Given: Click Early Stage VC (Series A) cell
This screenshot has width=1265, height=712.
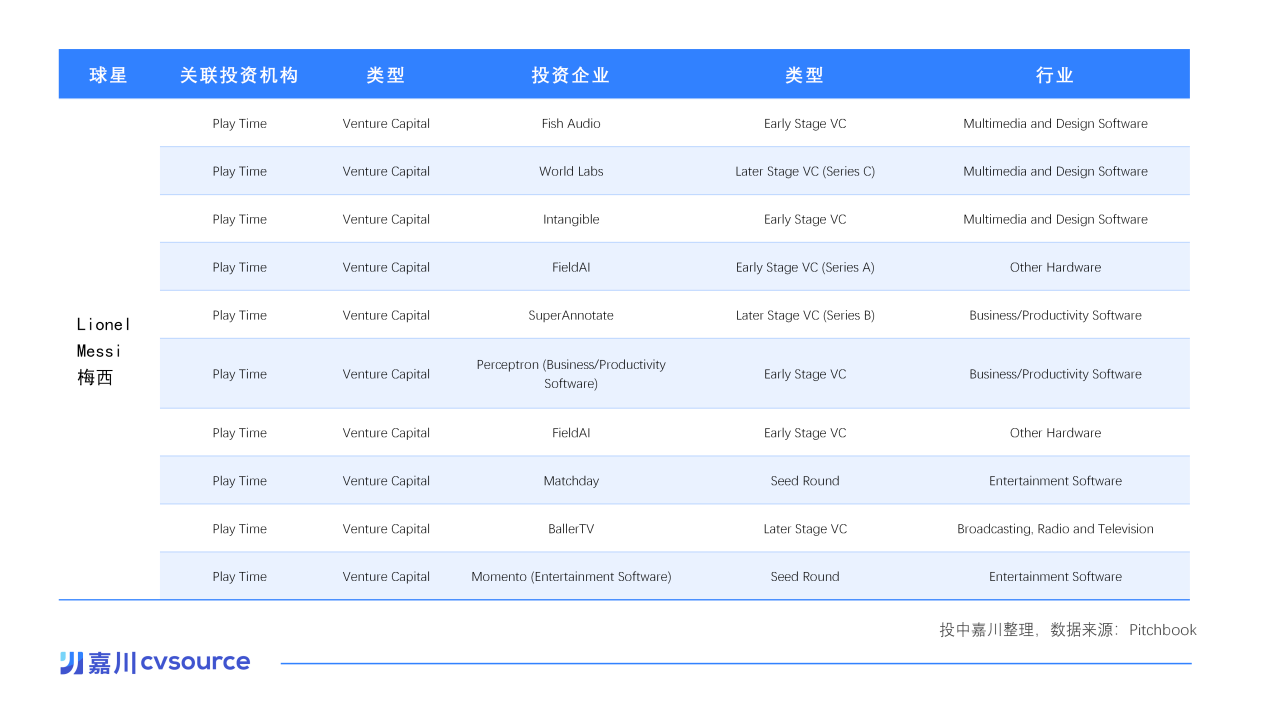Looking at the screenshot, I should (x=805, y=268).
